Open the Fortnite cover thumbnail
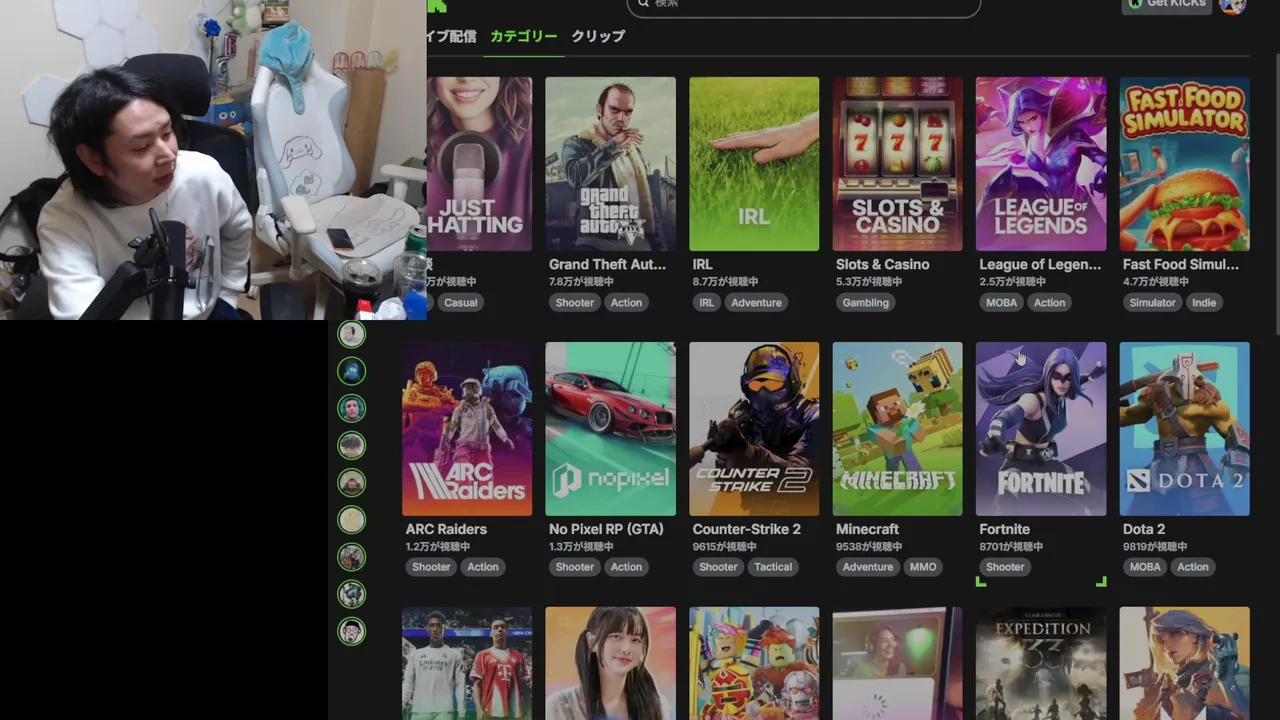 [1041, 429]
